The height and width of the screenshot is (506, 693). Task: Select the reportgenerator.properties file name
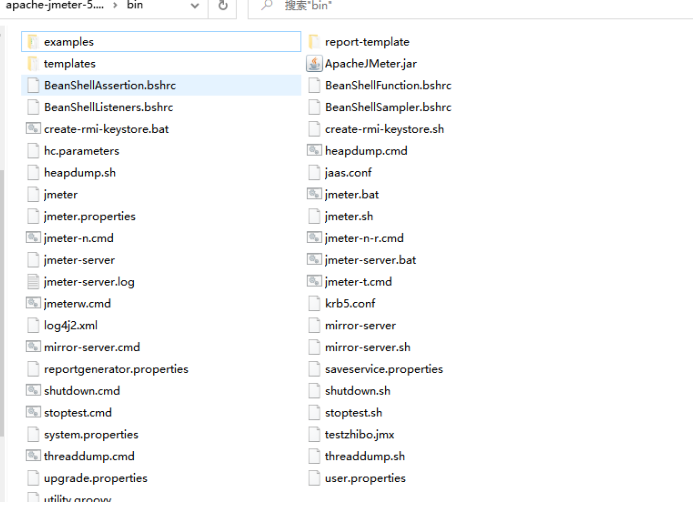pyautogui.click(x=116, y=369)
